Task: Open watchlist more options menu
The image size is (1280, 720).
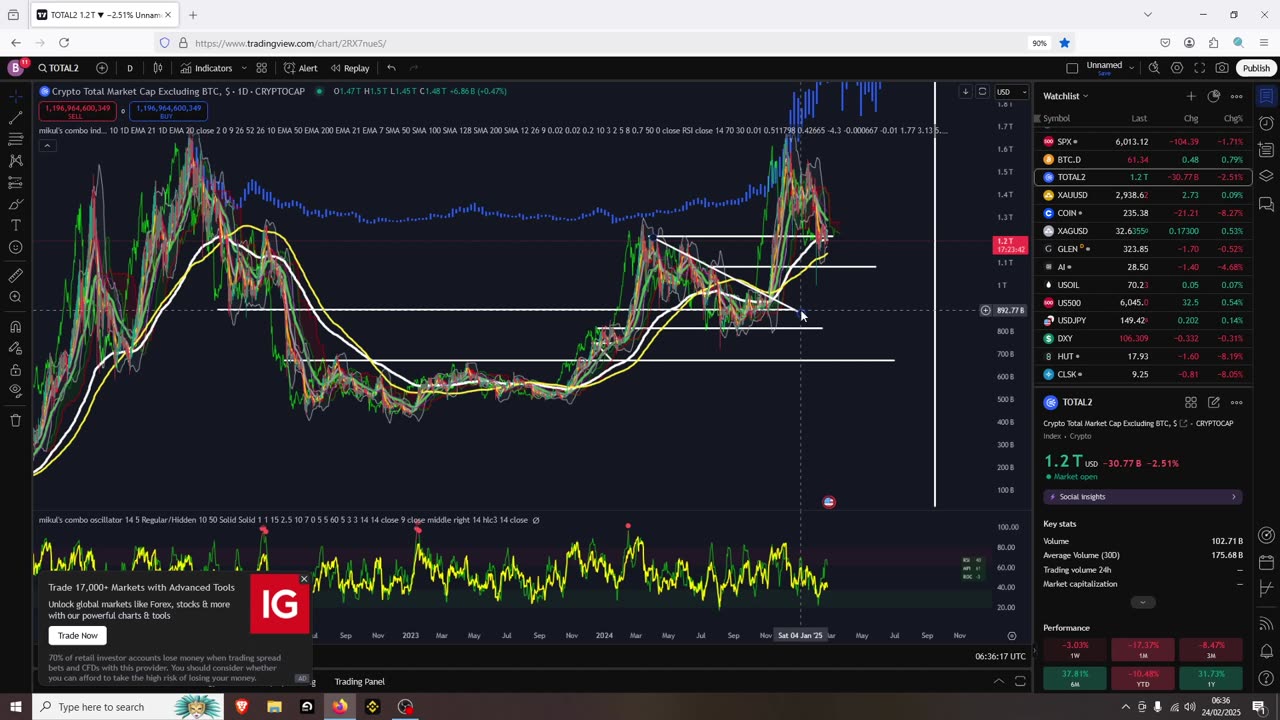Action: (1237, 96)
